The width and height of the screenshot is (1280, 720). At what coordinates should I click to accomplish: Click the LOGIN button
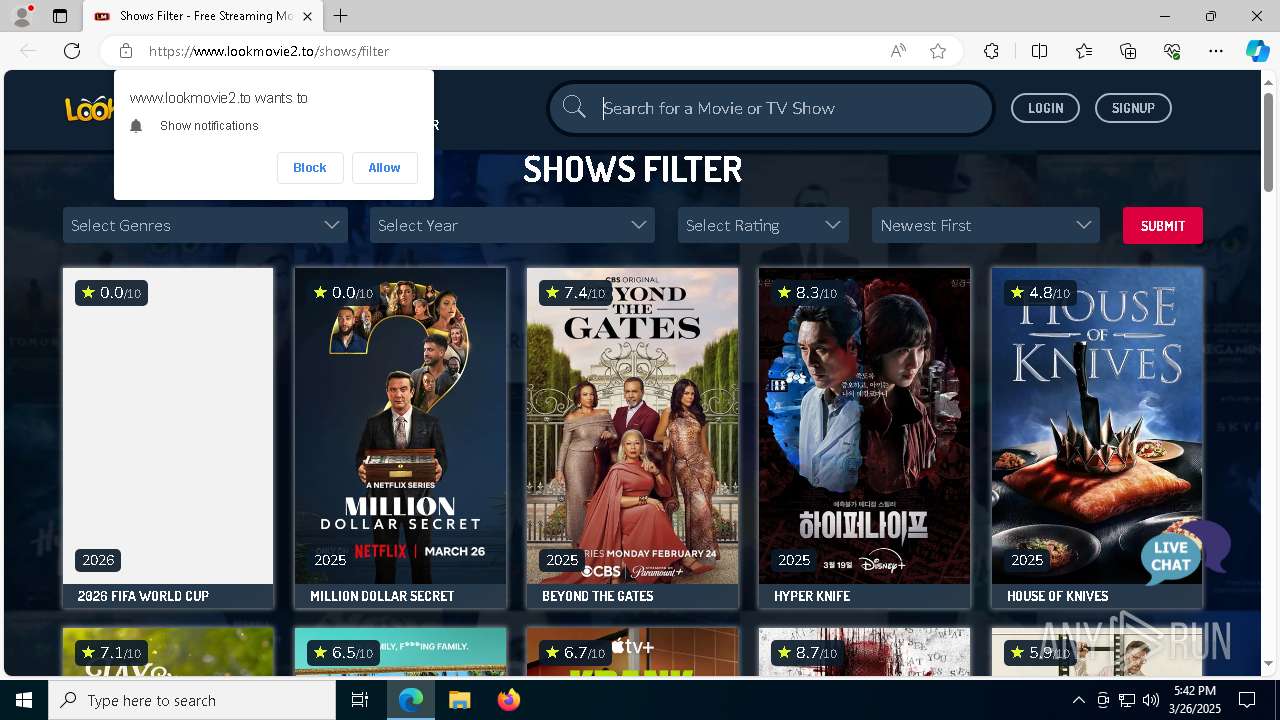1045,108
